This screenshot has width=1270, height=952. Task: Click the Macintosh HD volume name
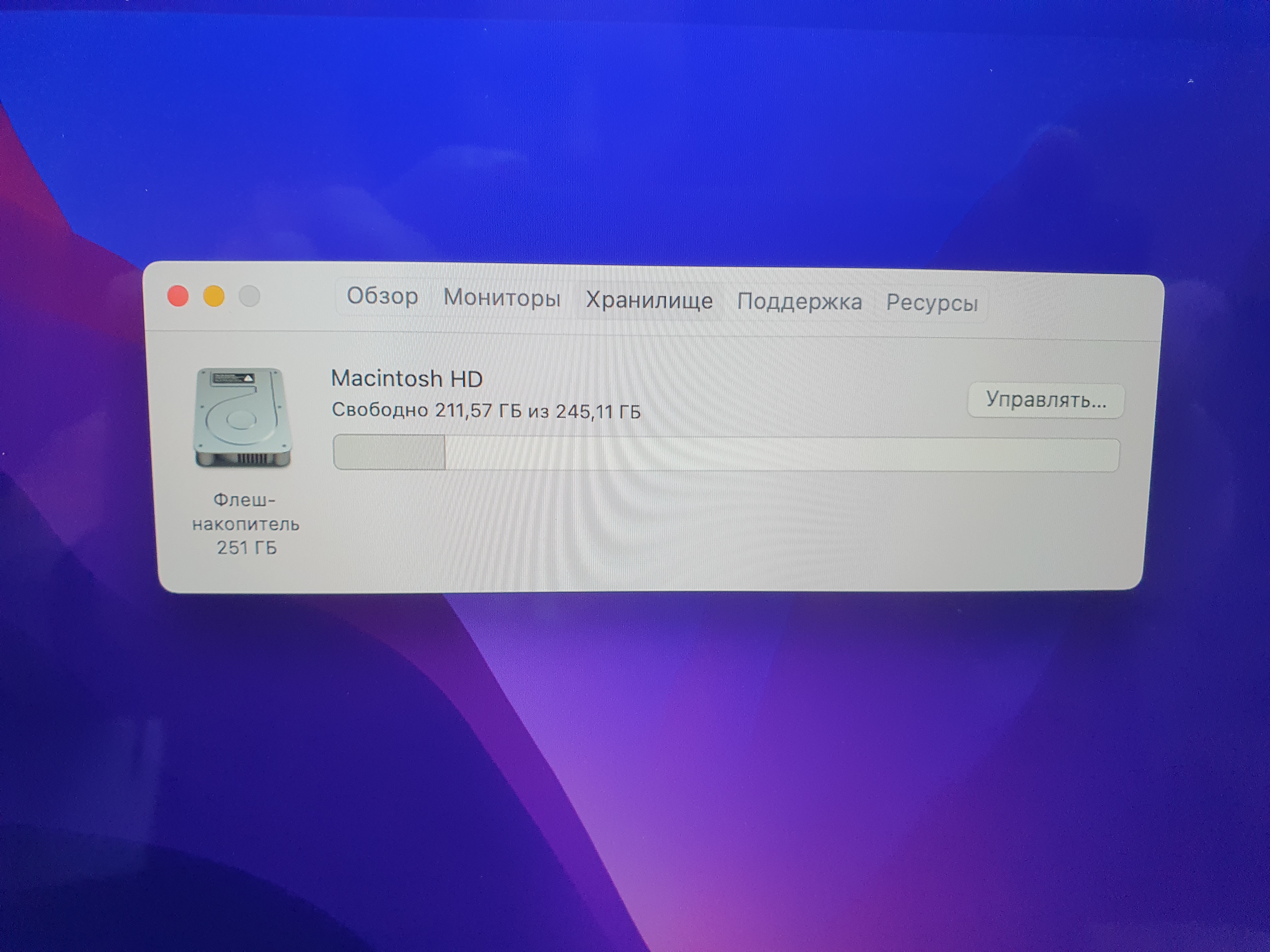[x=407, y=379]
